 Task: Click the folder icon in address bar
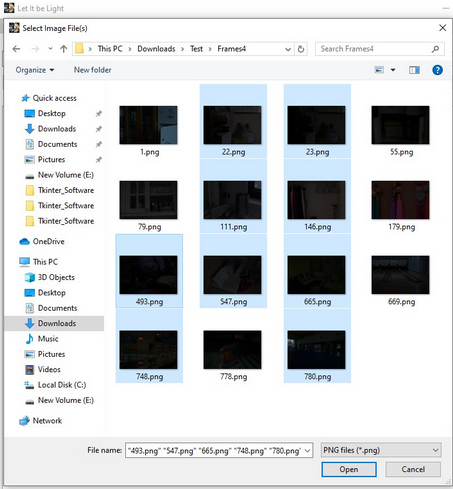coord(79,49)
